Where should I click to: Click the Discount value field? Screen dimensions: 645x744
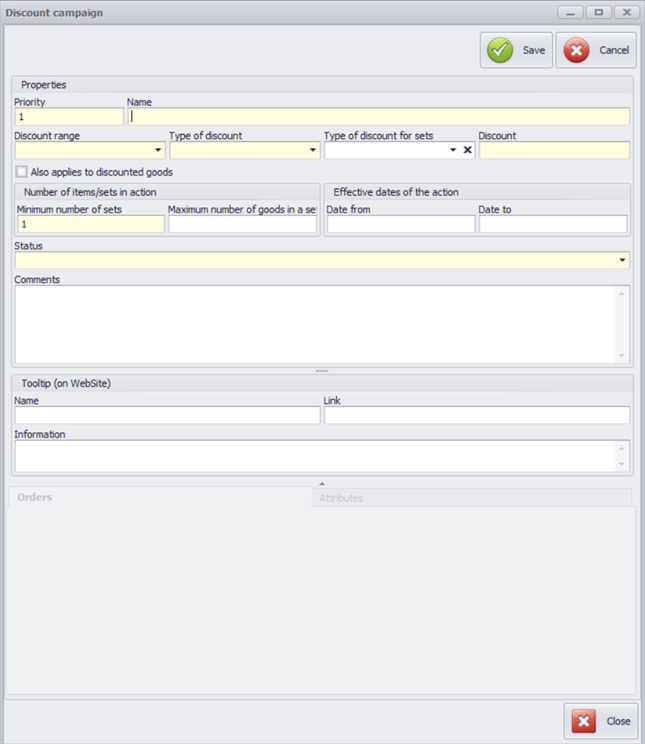coord(554,150)
